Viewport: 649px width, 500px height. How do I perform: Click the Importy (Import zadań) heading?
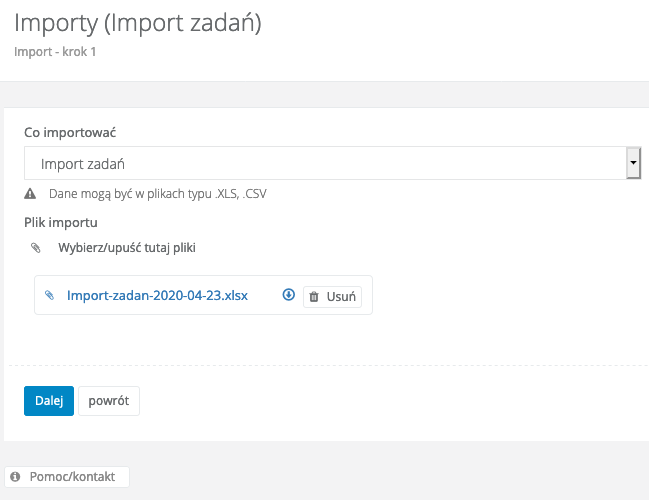138,23
